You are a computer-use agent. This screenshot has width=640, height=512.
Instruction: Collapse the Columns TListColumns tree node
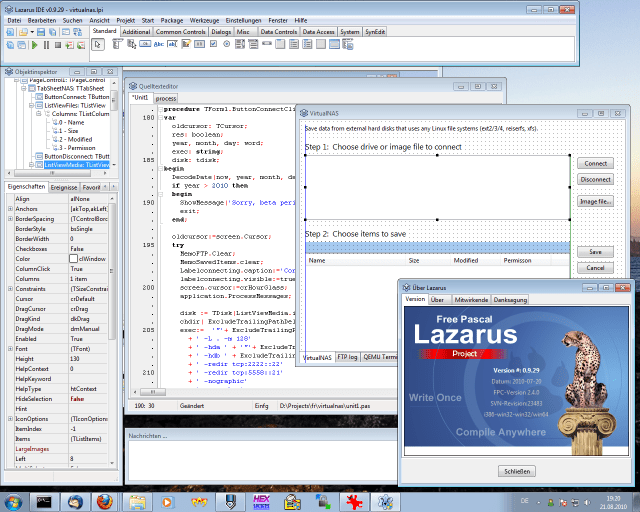pyautogui.click(x=39, y=114)
